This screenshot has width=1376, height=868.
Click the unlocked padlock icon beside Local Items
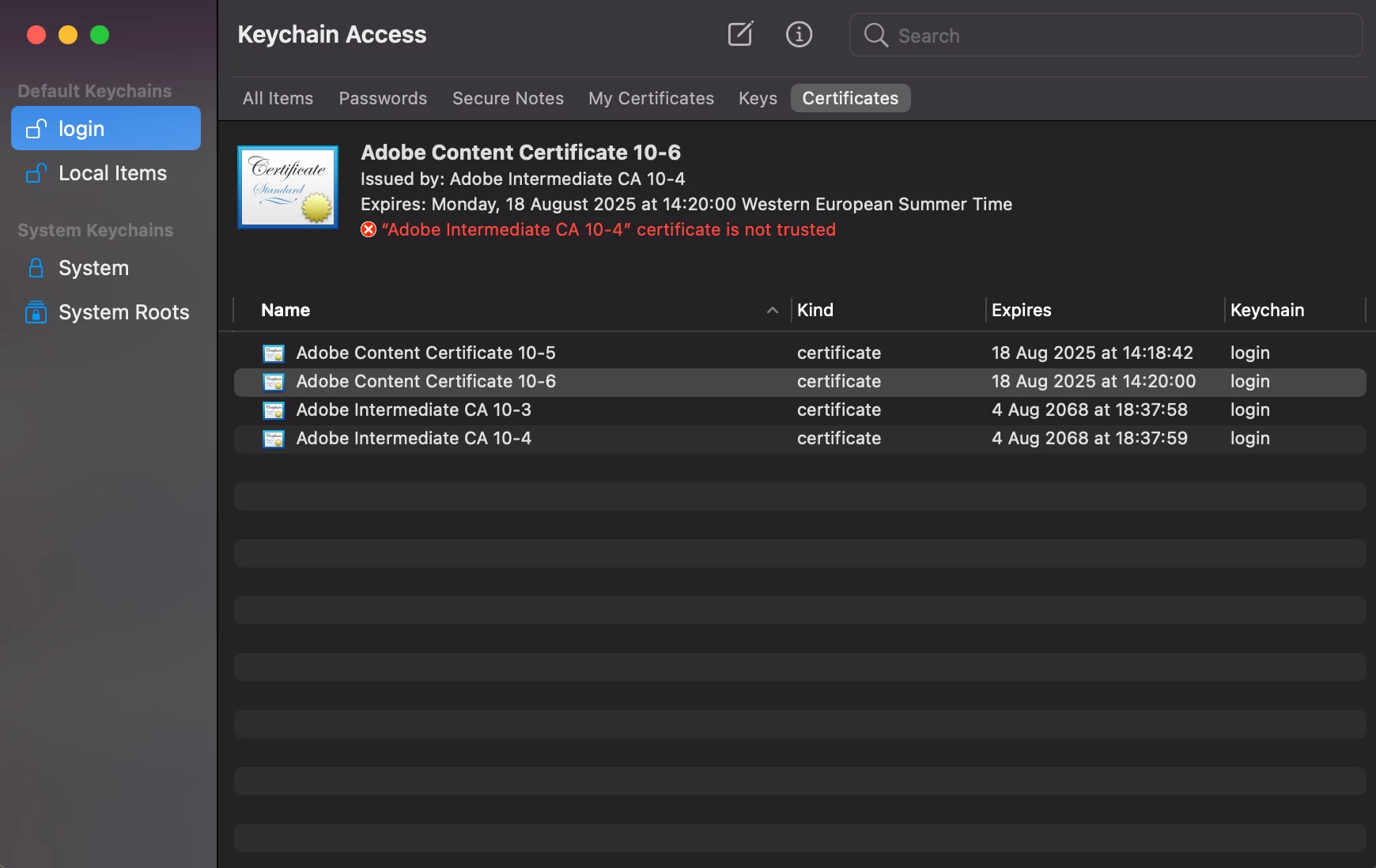(36, 172)
